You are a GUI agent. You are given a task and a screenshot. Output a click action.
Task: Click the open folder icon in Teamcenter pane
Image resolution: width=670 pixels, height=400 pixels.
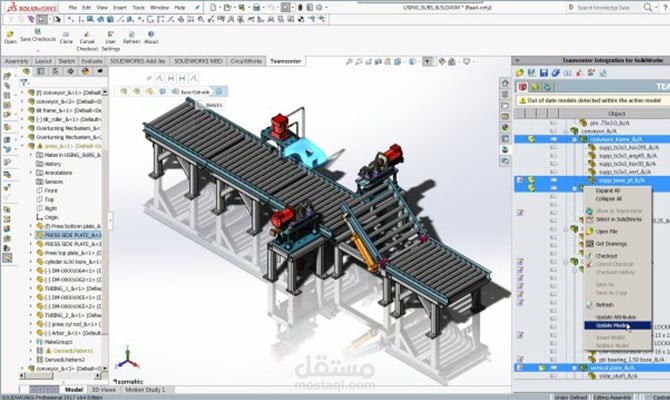[520, 73]
